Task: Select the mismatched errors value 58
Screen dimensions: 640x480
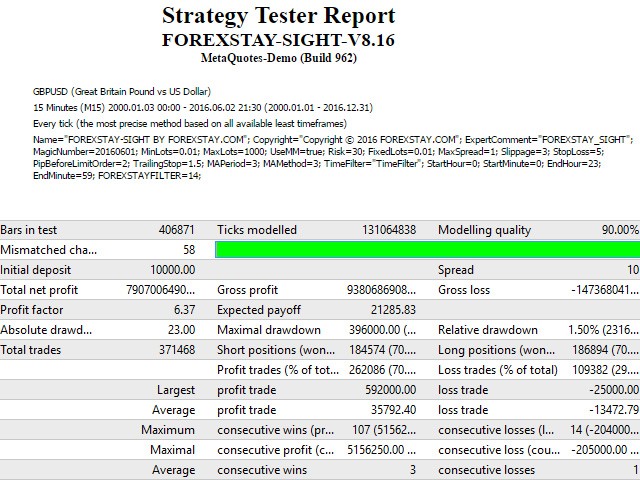Action: pyautogui.click(x=189, y=250)
